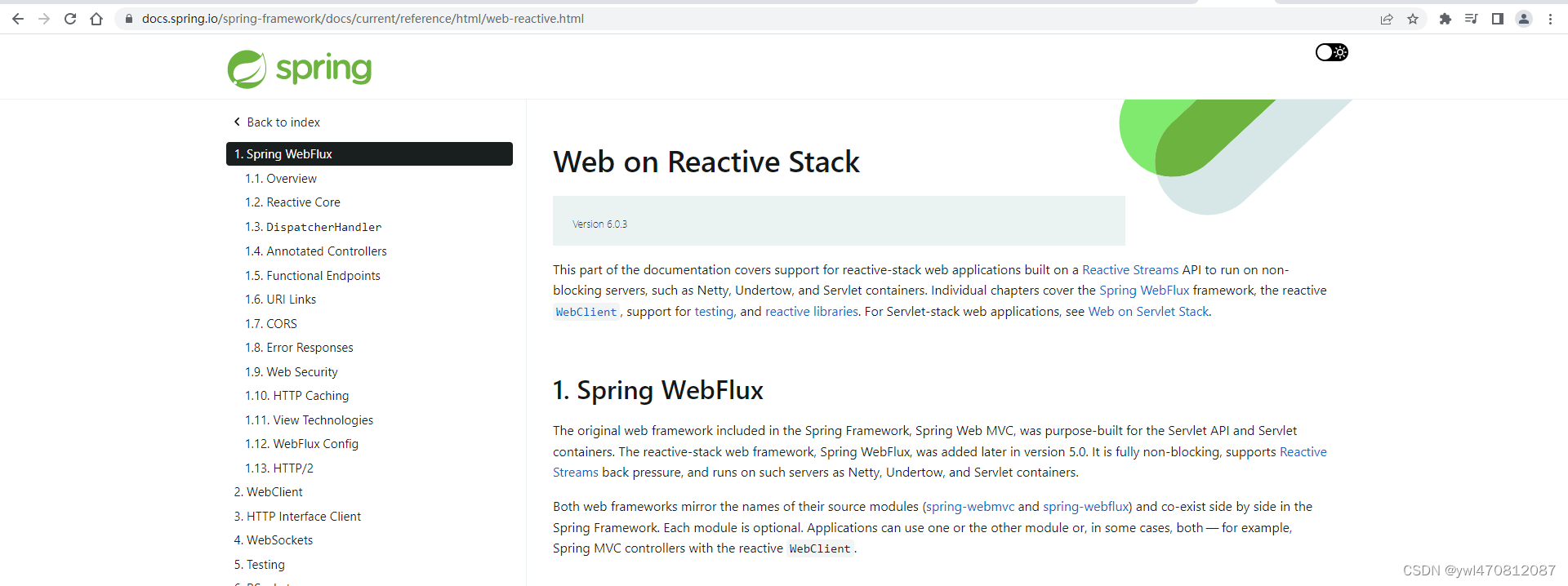Viewport: 1568px width, 586px height.
Task: Click the 1. Spring WebFlux heading
Action: pos(658,390)
